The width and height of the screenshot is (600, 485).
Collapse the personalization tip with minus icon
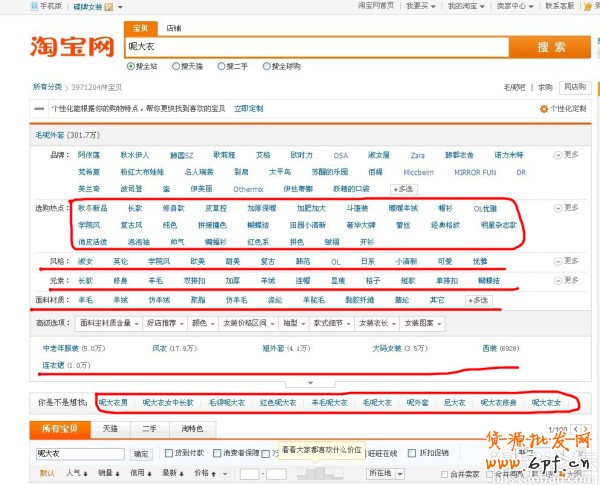[x=38, y=108]
